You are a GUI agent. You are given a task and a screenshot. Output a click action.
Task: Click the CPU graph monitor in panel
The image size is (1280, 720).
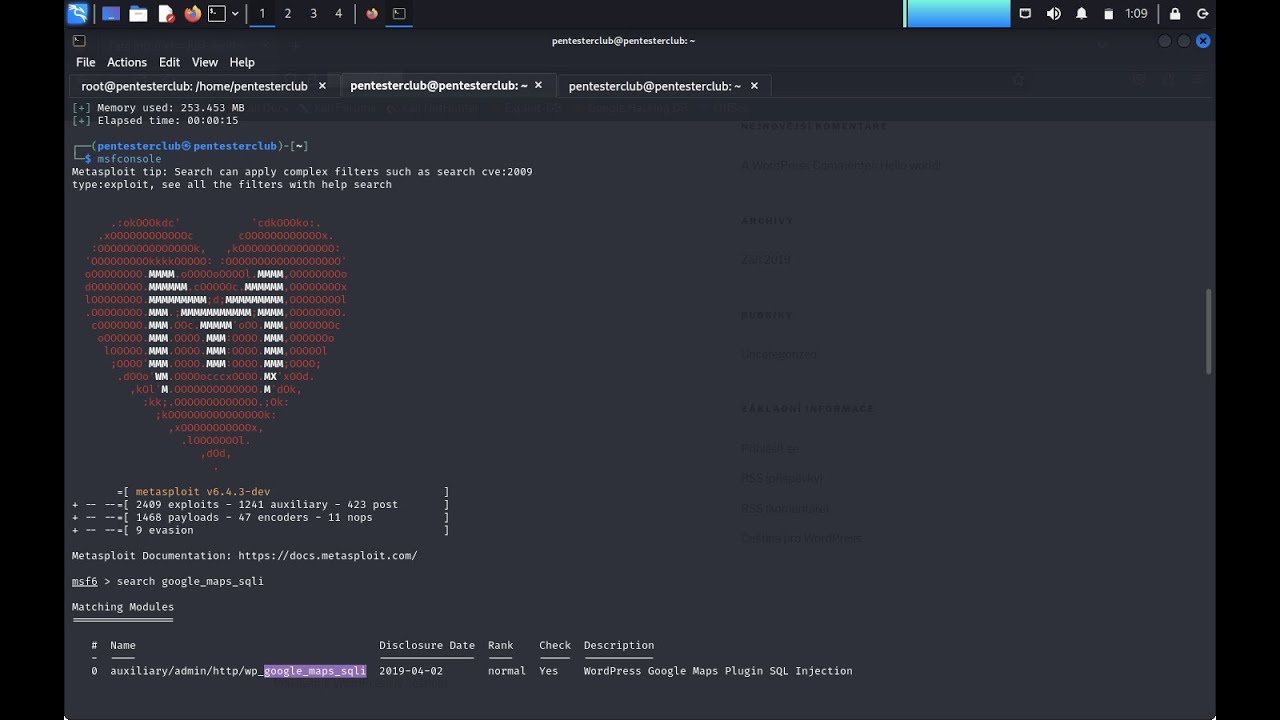958,13
